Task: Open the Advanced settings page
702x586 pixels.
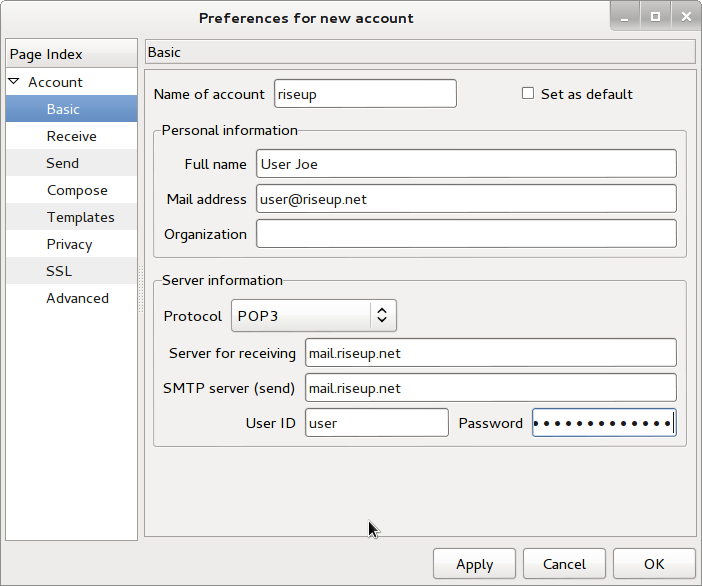Action: [77, 298]
